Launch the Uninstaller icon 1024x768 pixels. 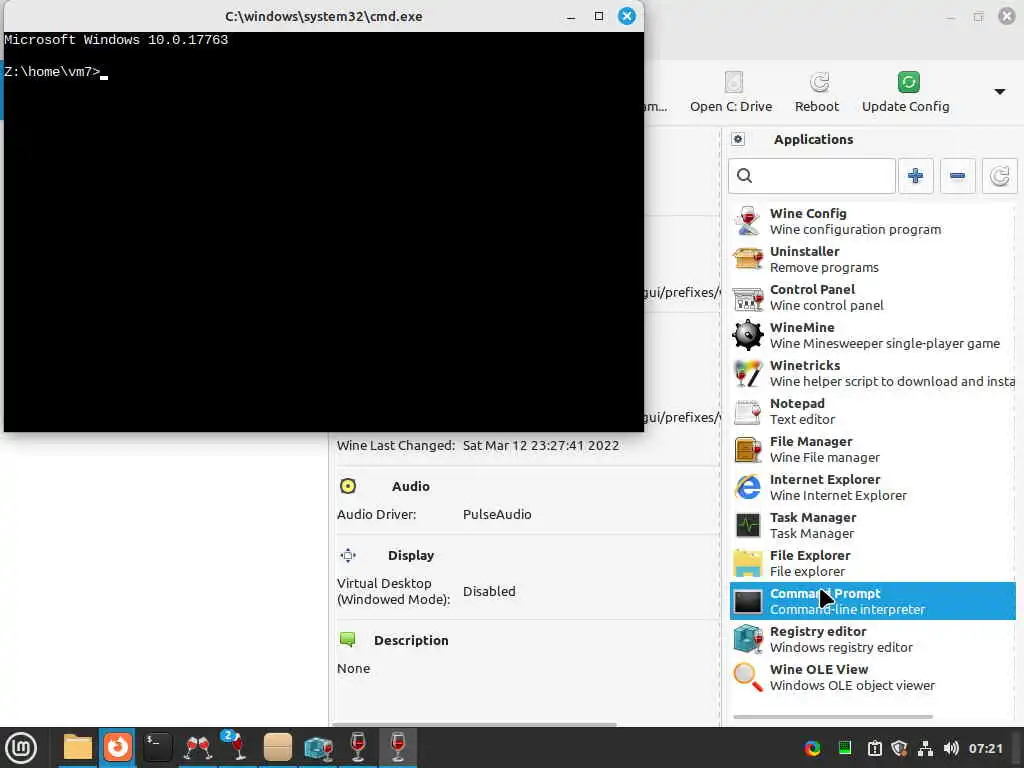tap(748, 259)
